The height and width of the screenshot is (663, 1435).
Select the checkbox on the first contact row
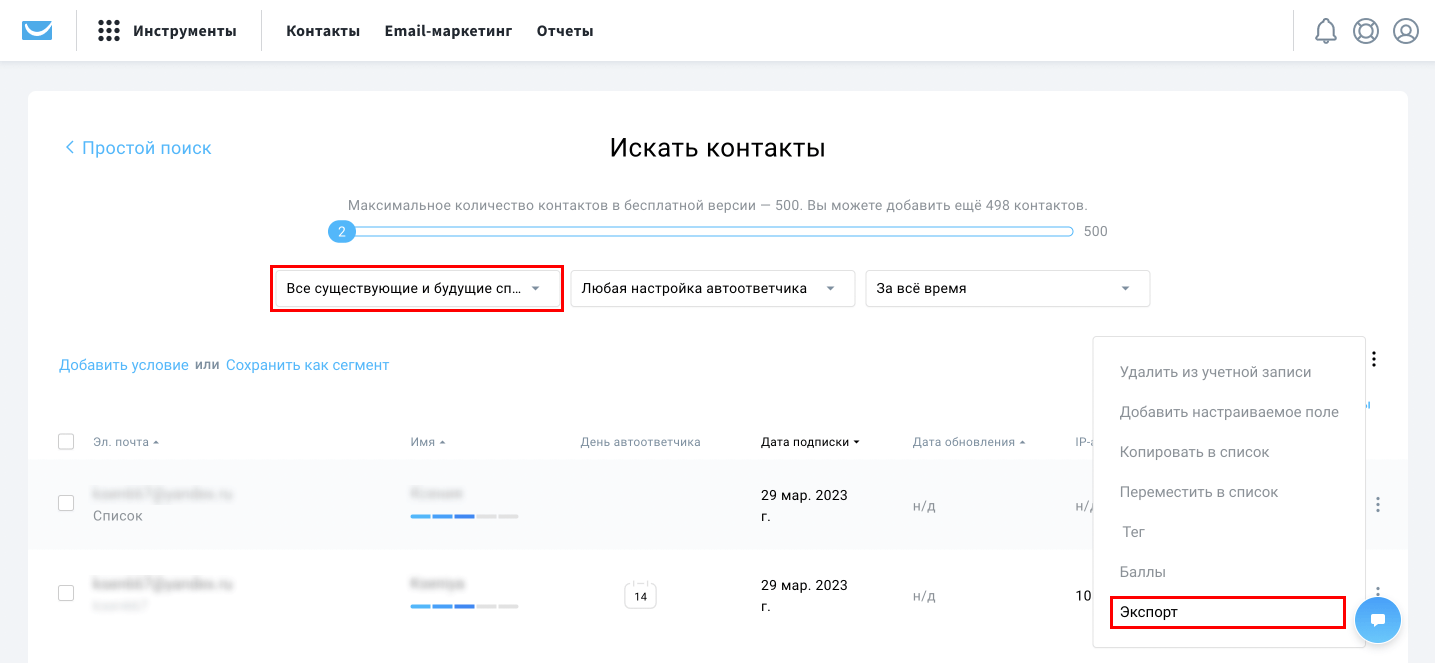tap(66, 505)
